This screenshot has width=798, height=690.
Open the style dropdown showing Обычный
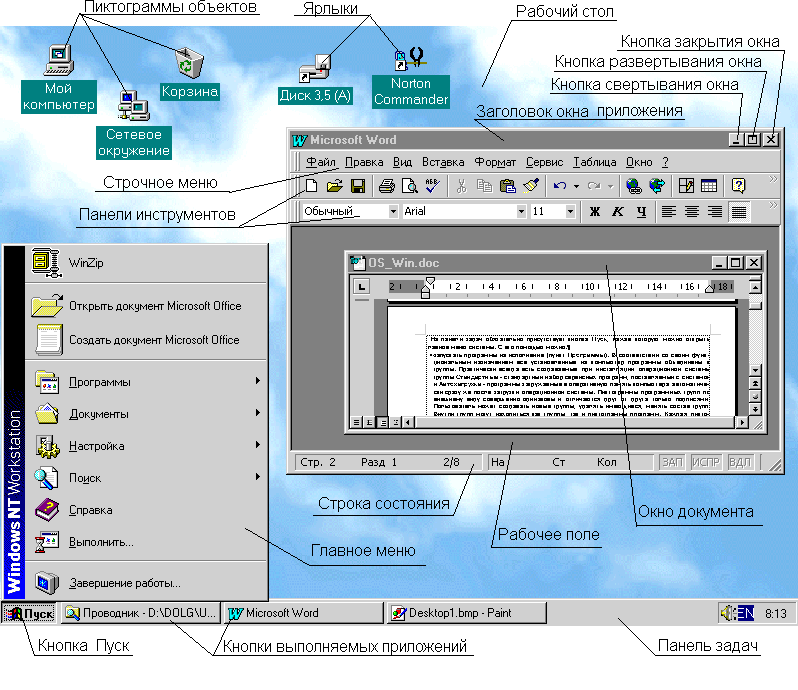click(x=393, y=211)
